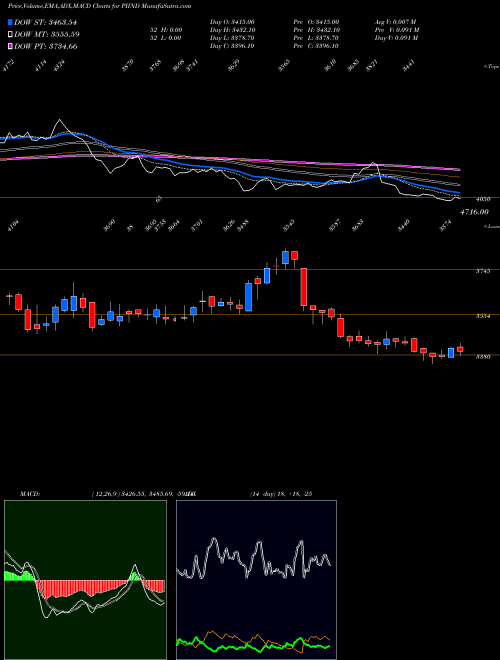Click the Day O: 3415.00 value
Viewport: 500px width, 660px height.
pyautogui.click(x=232, y=22)
